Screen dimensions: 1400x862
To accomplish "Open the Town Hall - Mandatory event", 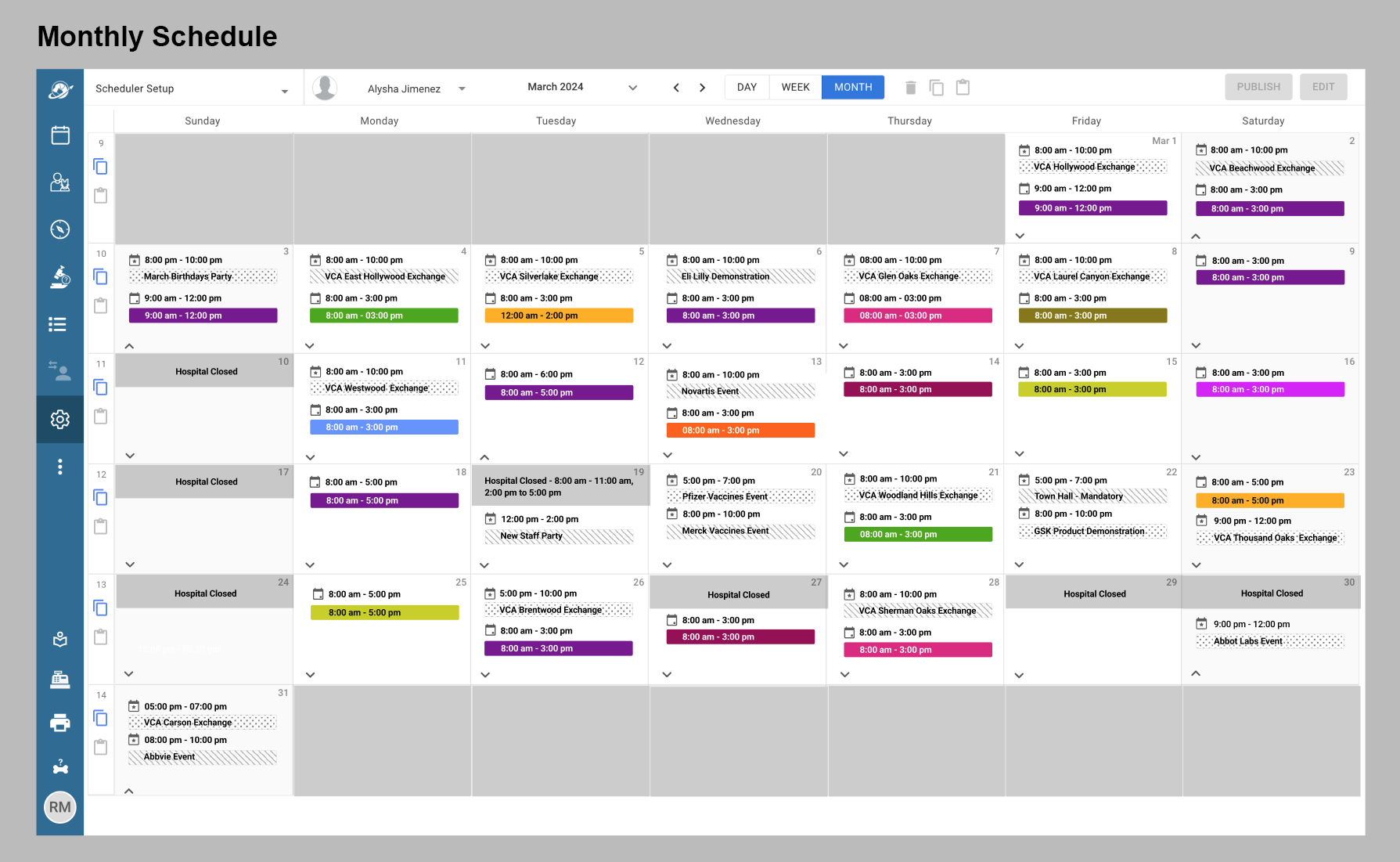I will point(1092,496).
